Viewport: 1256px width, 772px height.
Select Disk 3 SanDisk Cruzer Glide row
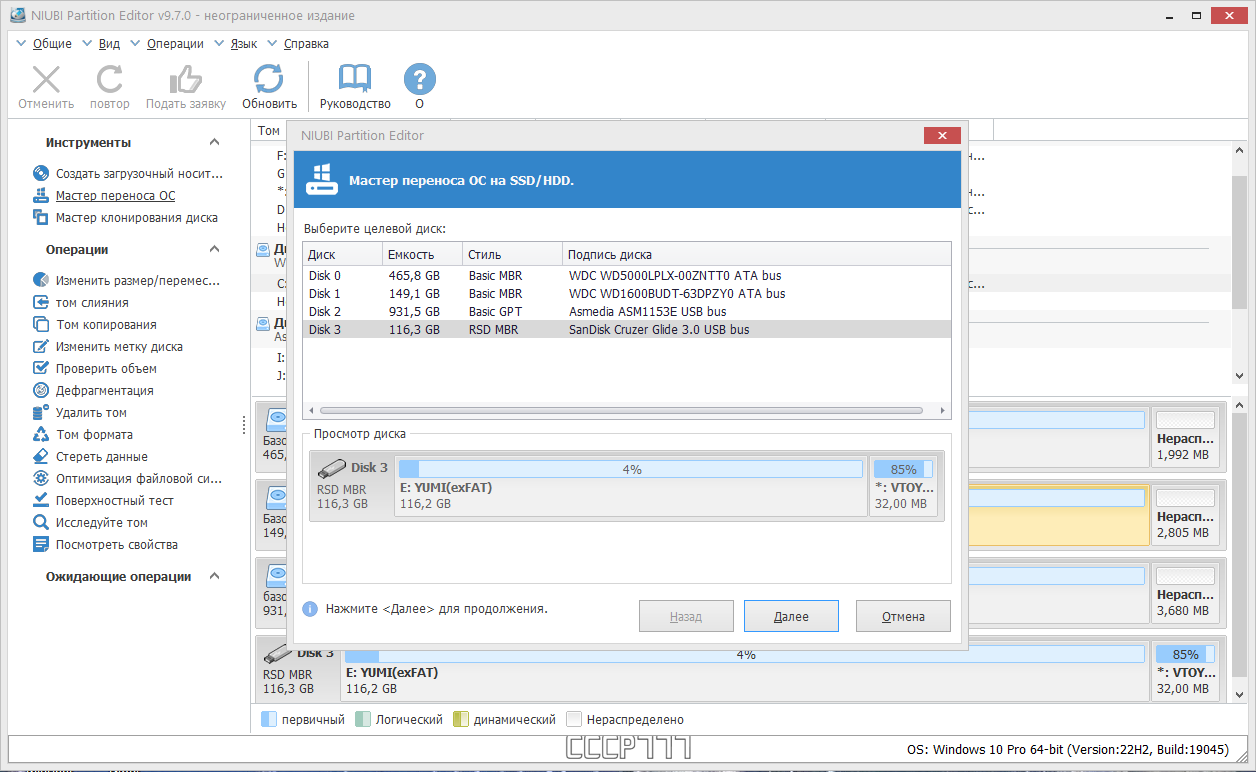click(x=627, y=329)
